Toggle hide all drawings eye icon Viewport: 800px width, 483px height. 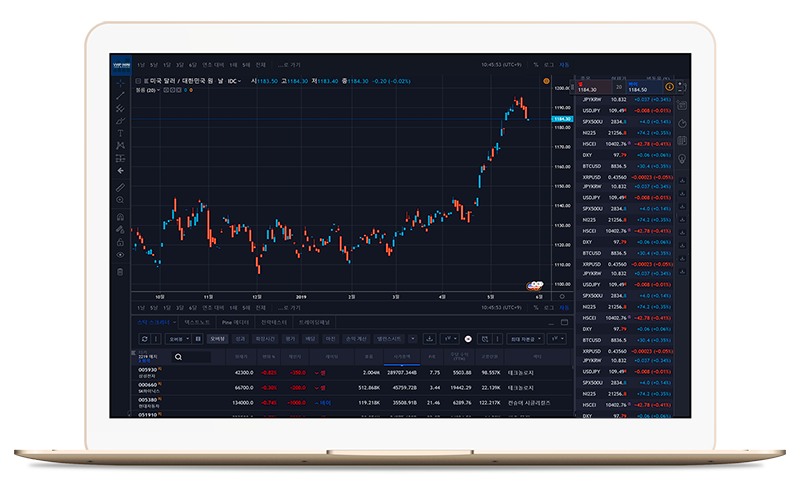[x=120, y=255]
